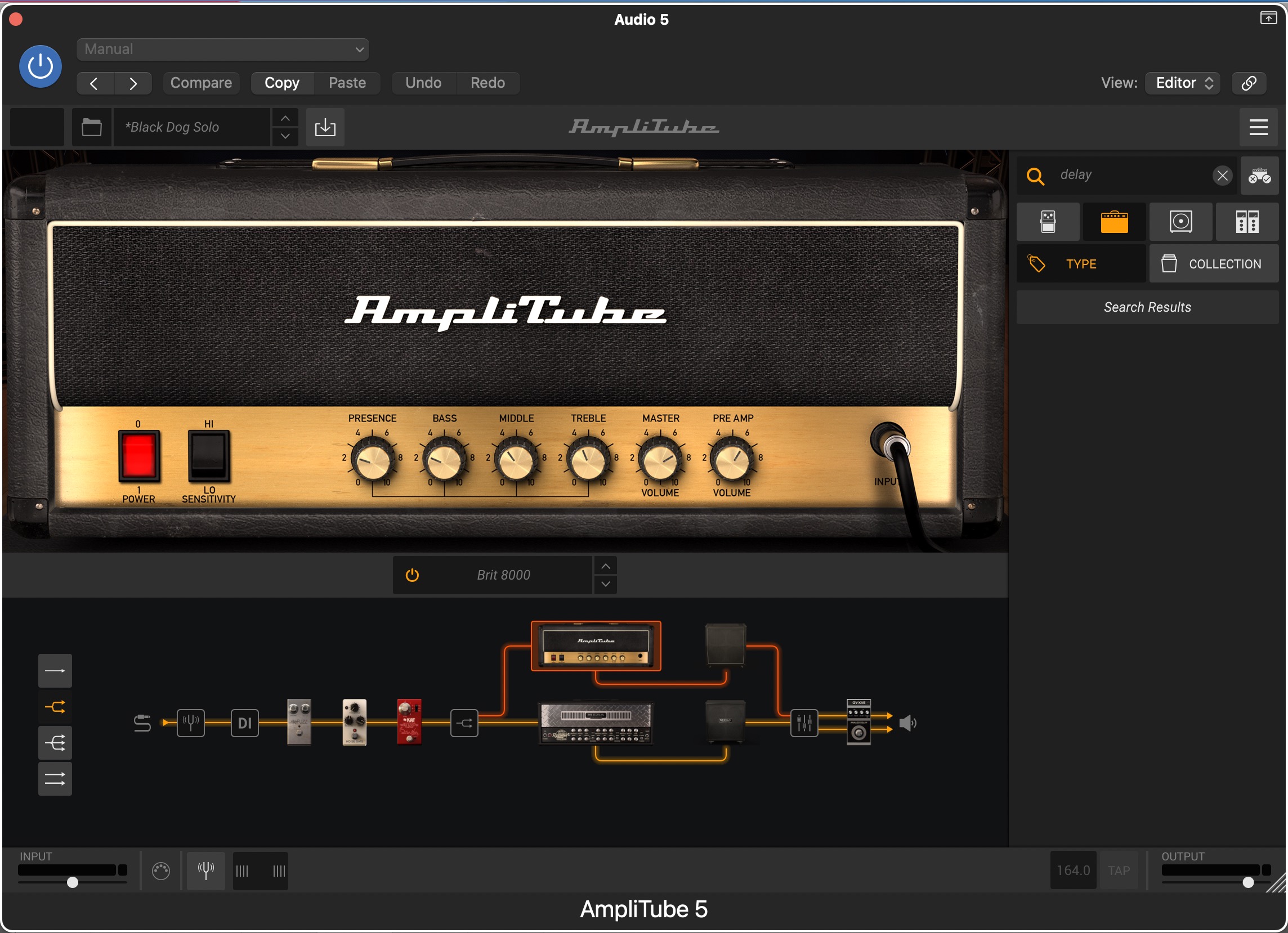This screenshot has height=933, width=1288.
Task: Select previous preset with up chevron
Action: pos(285,118)
